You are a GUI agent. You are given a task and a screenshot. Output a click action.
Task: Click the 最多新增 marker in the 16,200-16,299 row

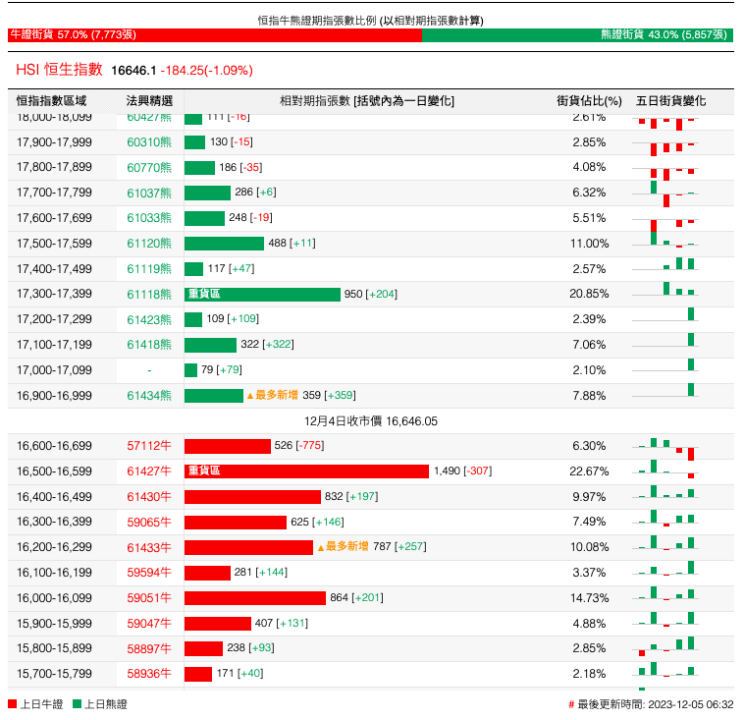[343, 547]
